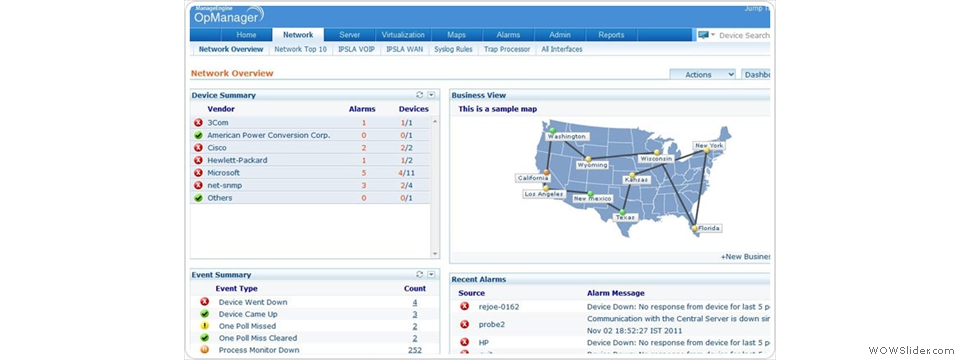Open Network Top 10 sub-menu

301,50
